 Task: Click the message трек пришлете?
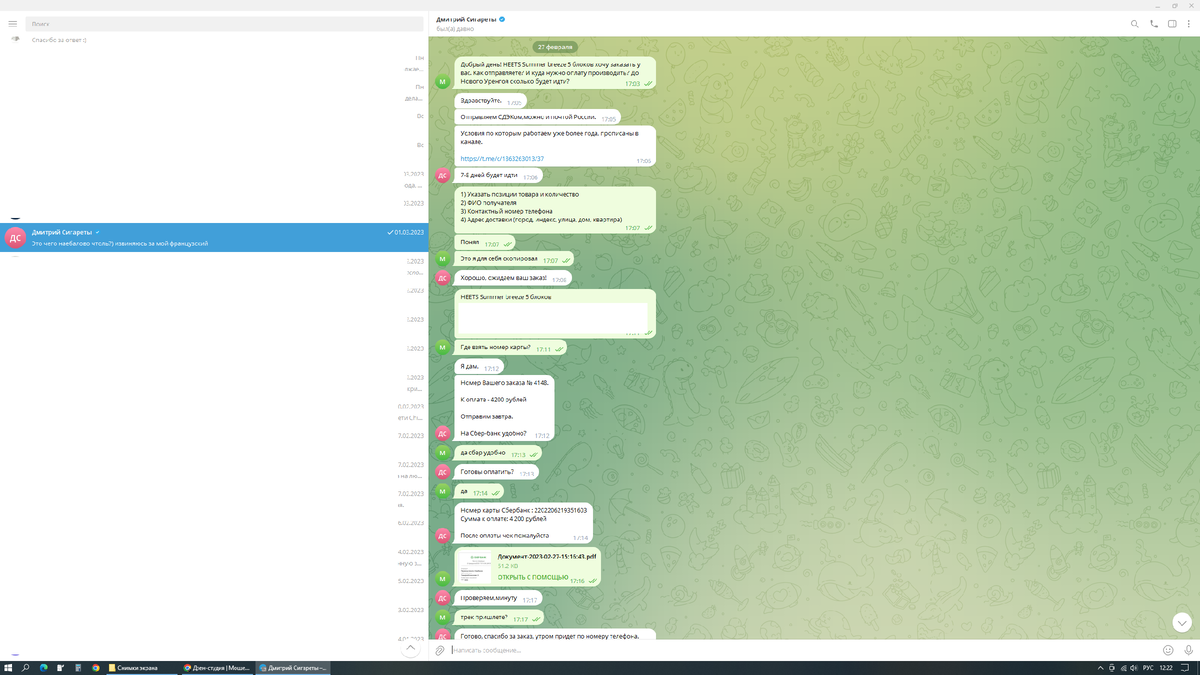pos(497,618)
